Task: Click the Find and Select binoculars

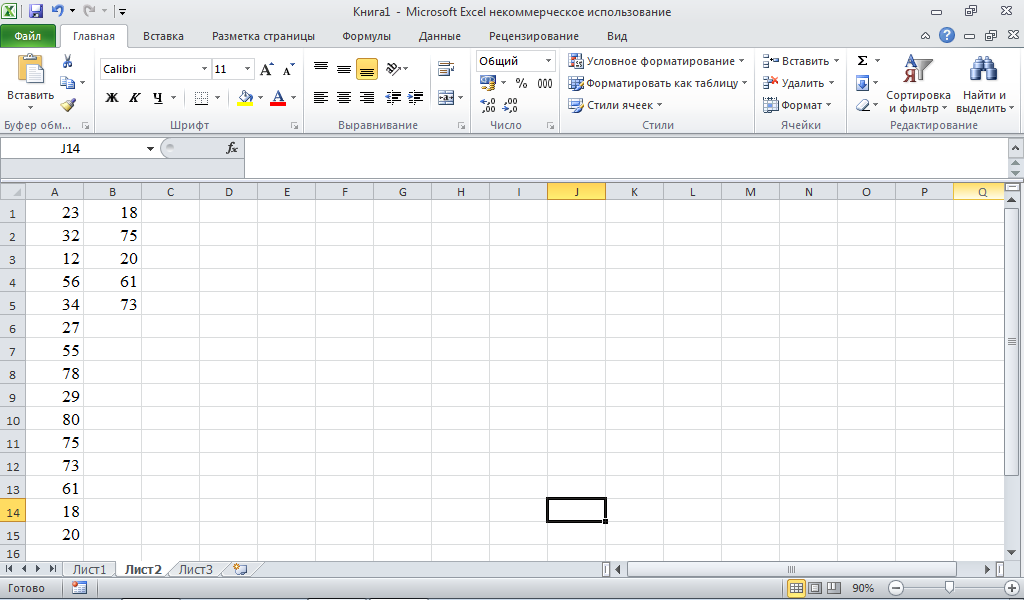Action: 981,85
